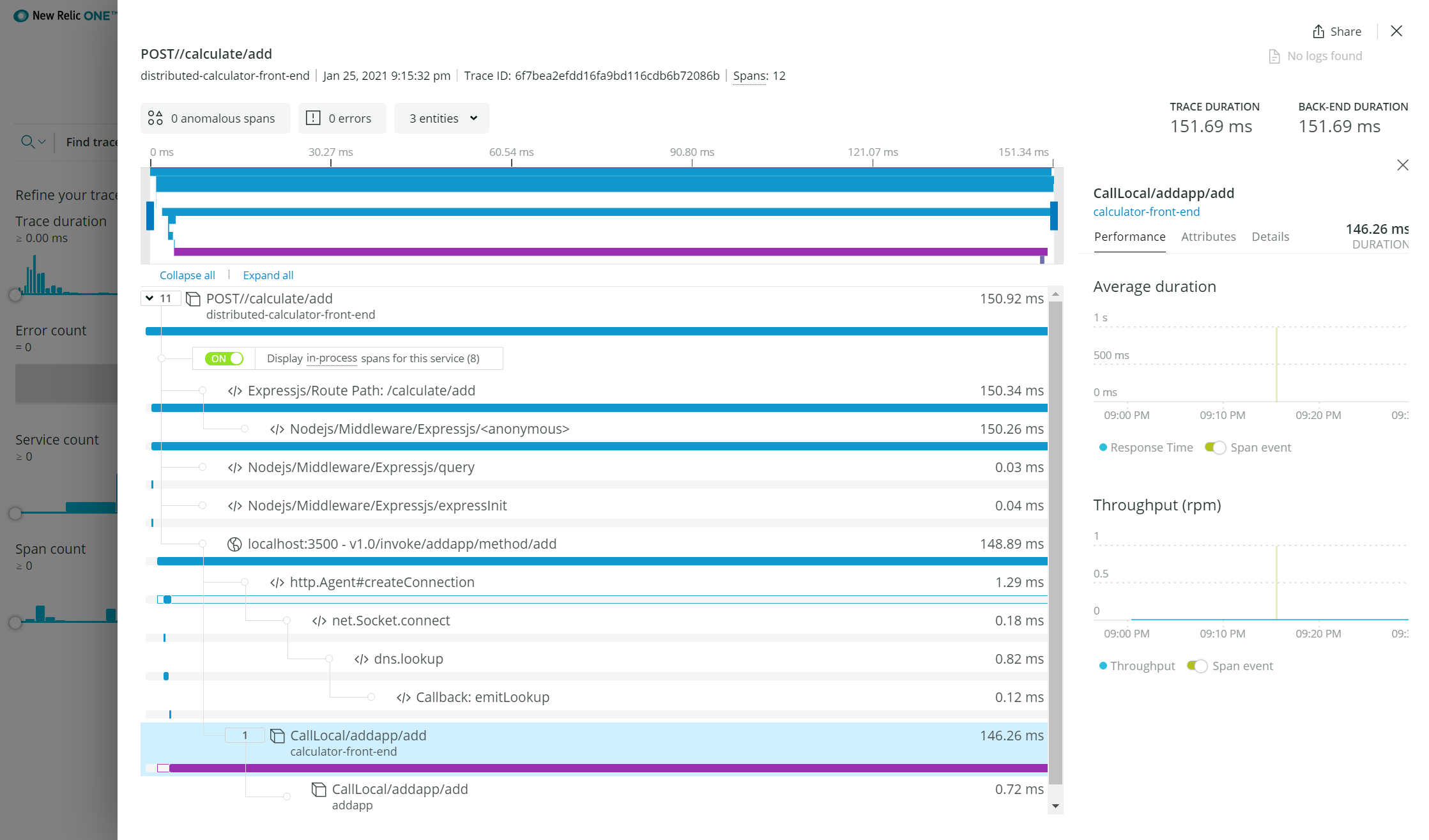Click Expand all spans link

click(x=268, y=275)
